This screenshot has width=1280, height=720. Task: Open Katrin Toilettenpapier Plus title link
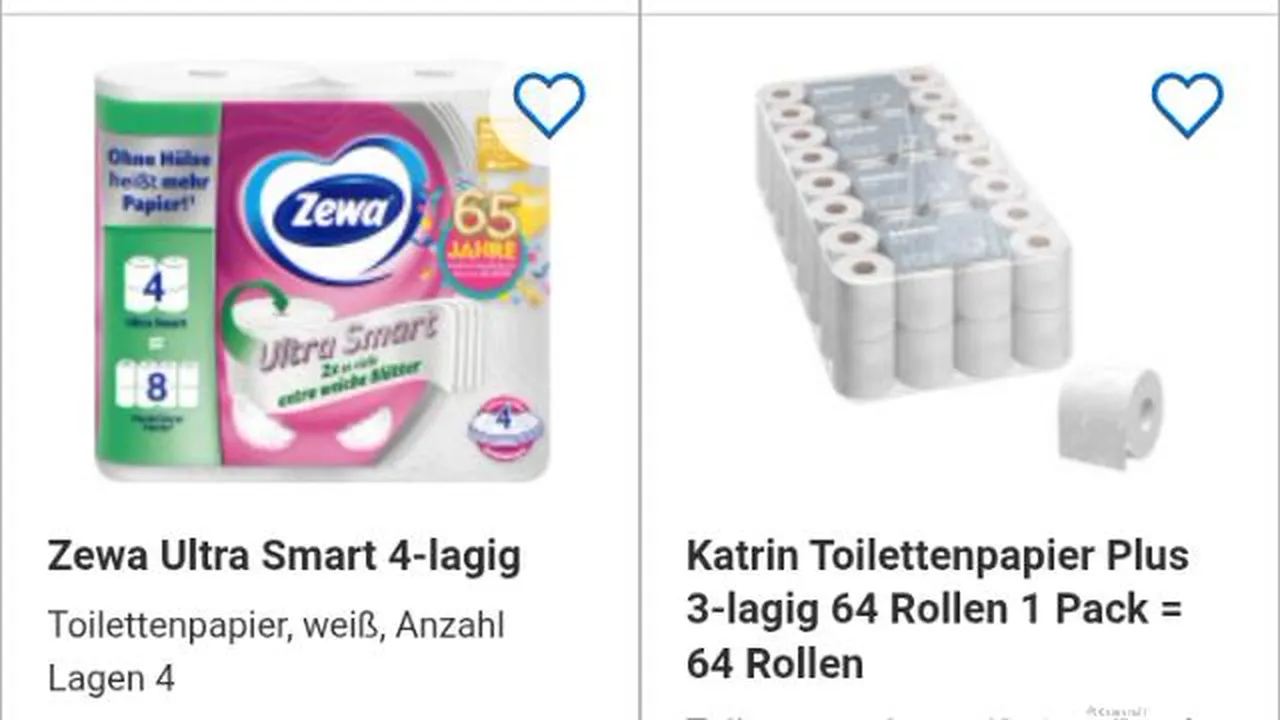point(937,609)
